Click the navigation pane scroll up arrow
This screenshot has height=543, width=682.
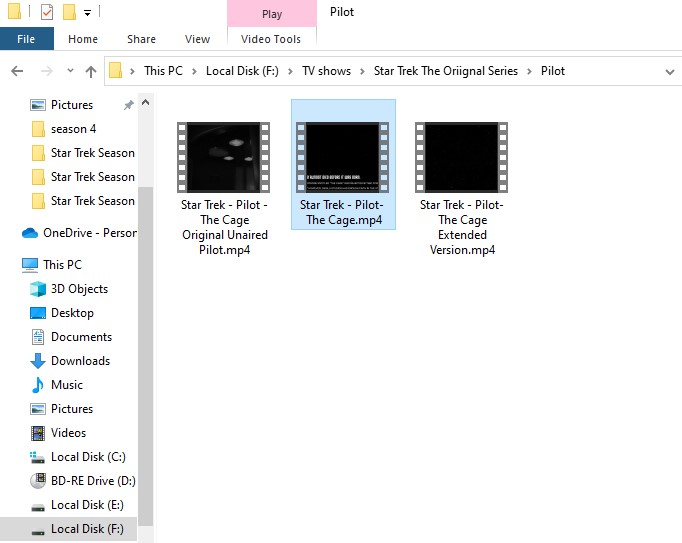[x=145, y=103]
